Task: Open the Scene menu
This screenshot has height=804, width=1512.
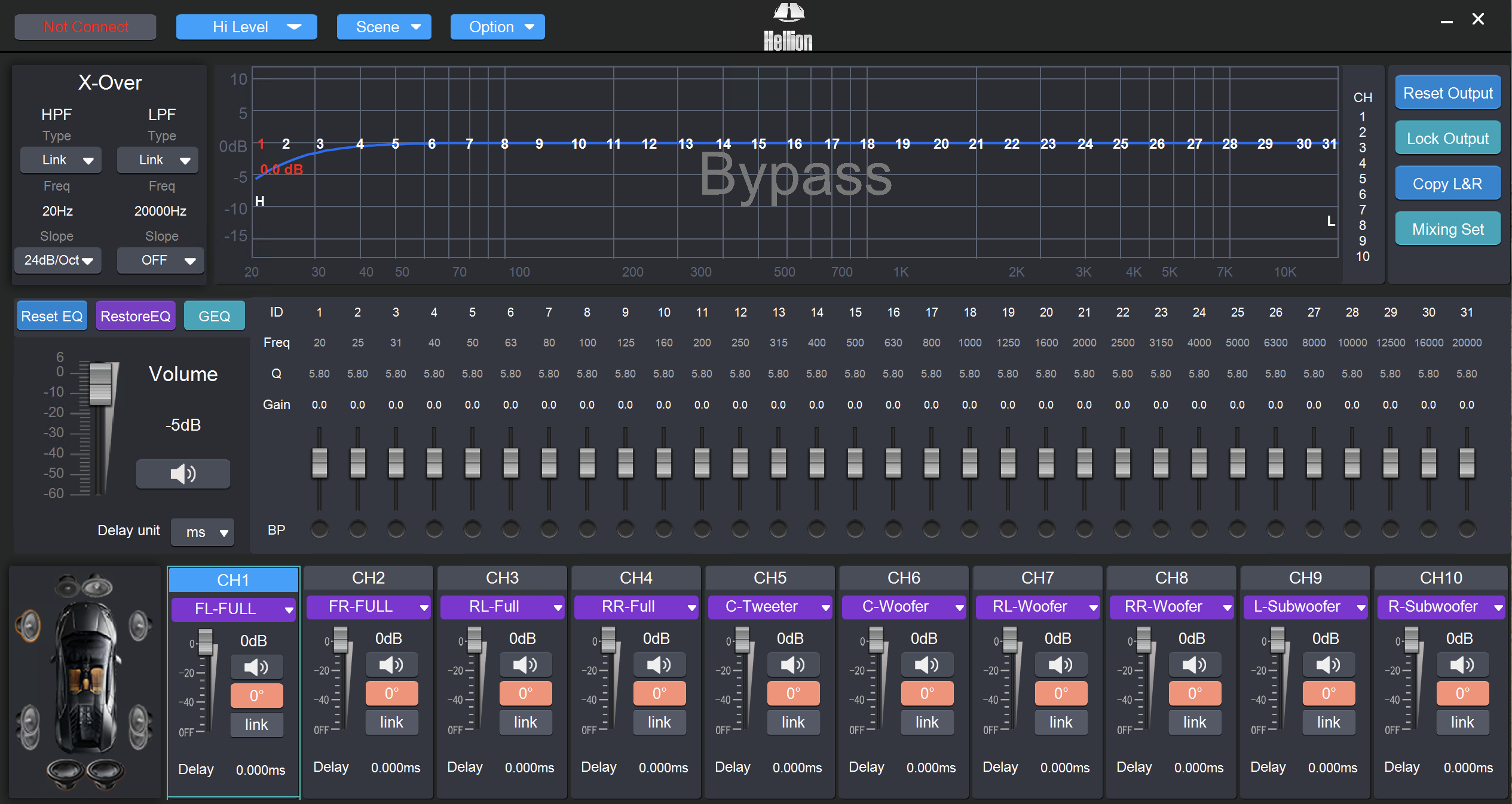Action: [384, 27]
